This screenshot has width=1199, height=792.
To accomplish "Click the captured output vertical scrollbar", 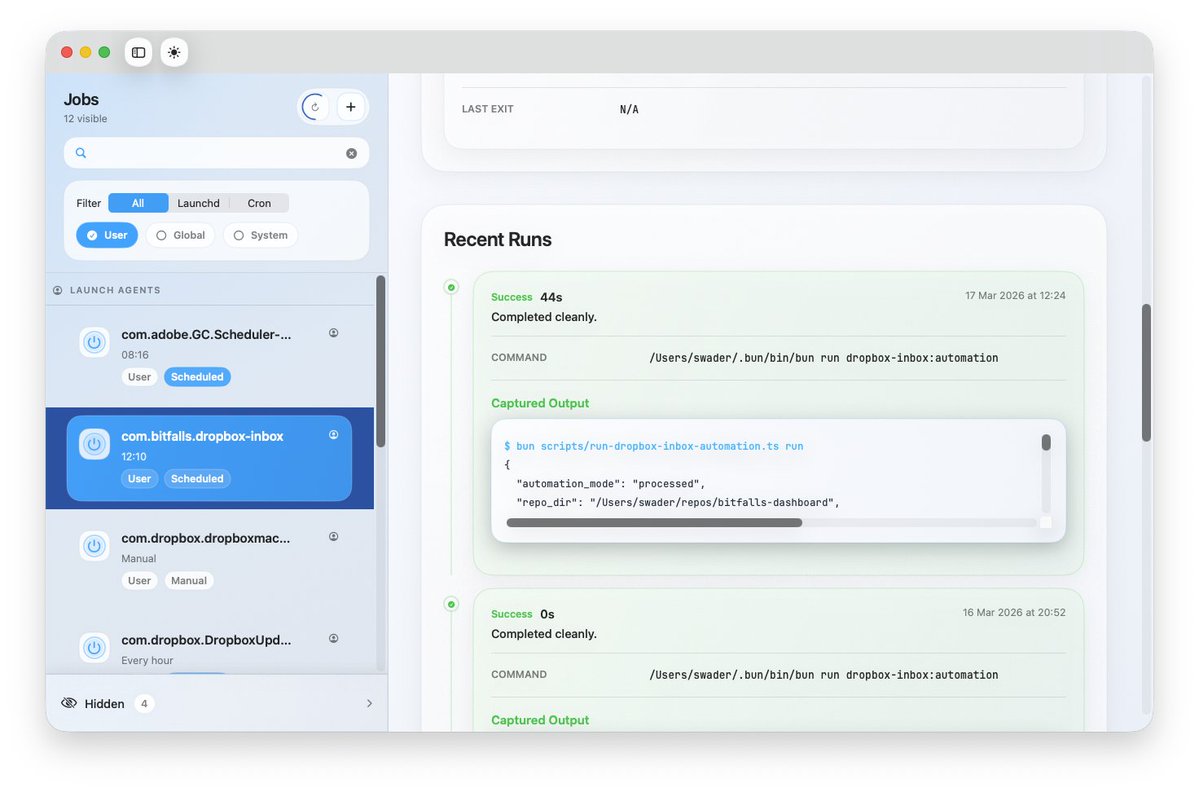I will coord(1046,443).
